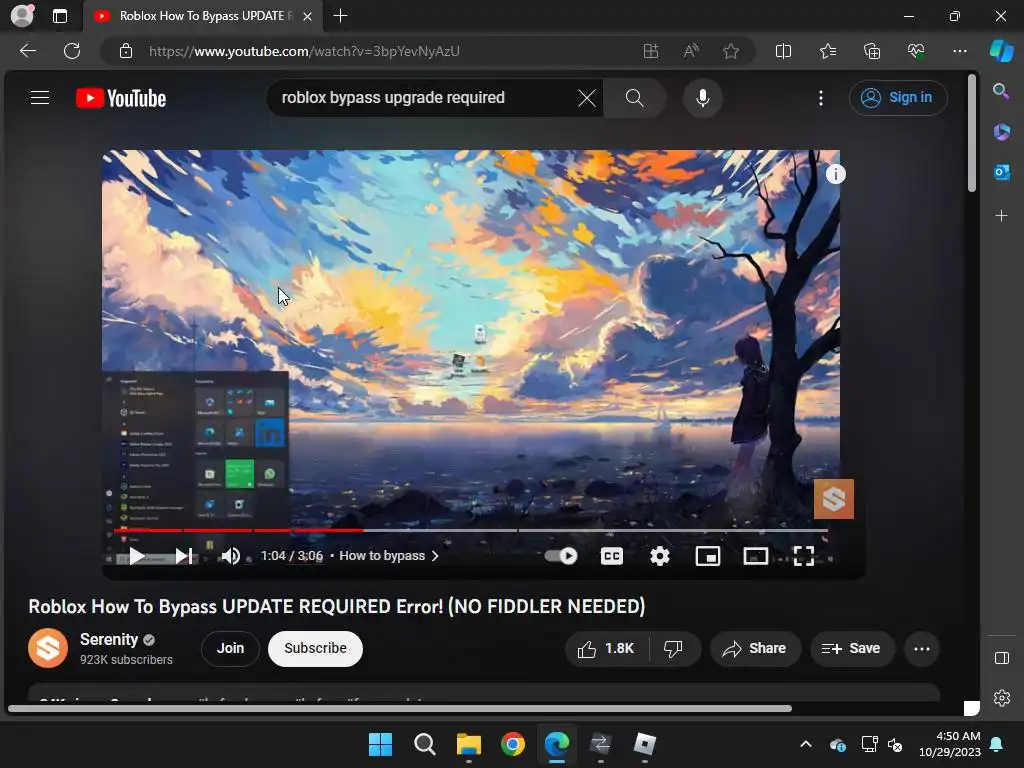Image resolution: width=1024 pixels, height=768 pixels.
Task: Switch to the miniplayer
Action: pyautogui.click(x=707, y=556)
